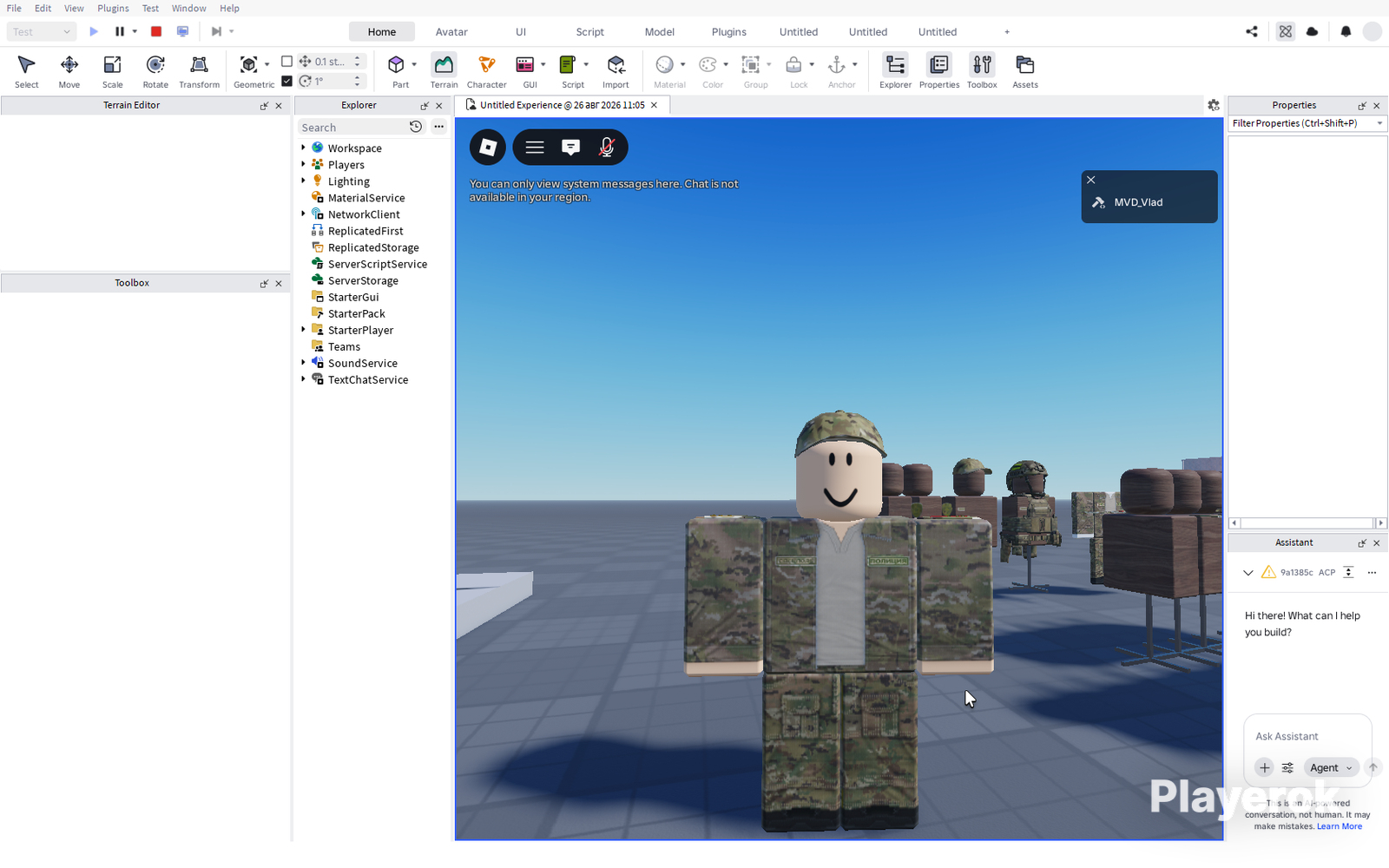Expand the Workspace node
1389x868 pixels.
click(x=303, y=148)
